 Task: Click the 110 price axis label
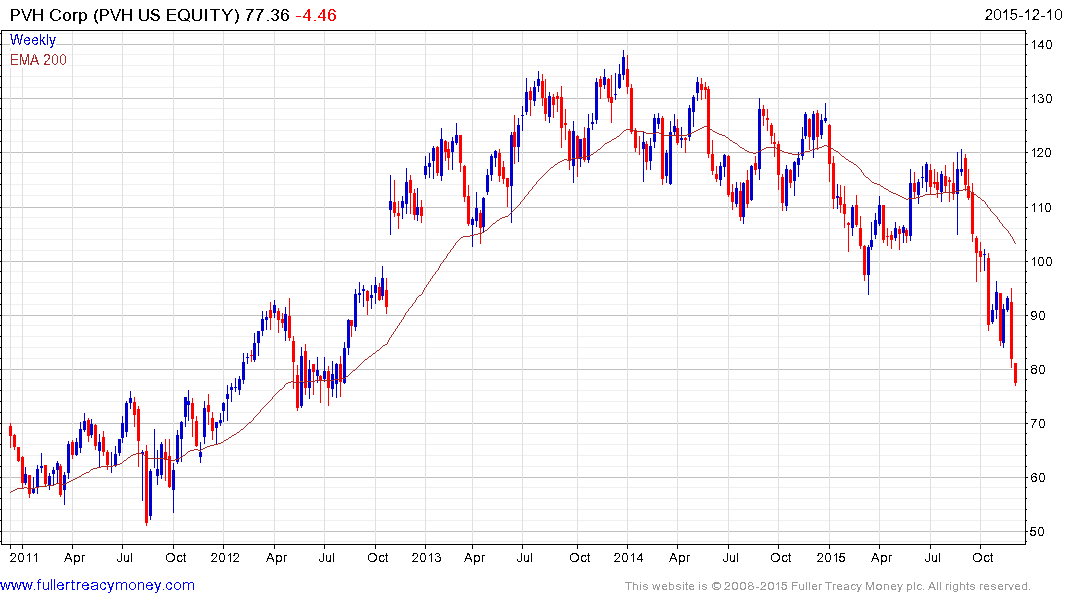pyautogui.click(x=1041, y=207)
